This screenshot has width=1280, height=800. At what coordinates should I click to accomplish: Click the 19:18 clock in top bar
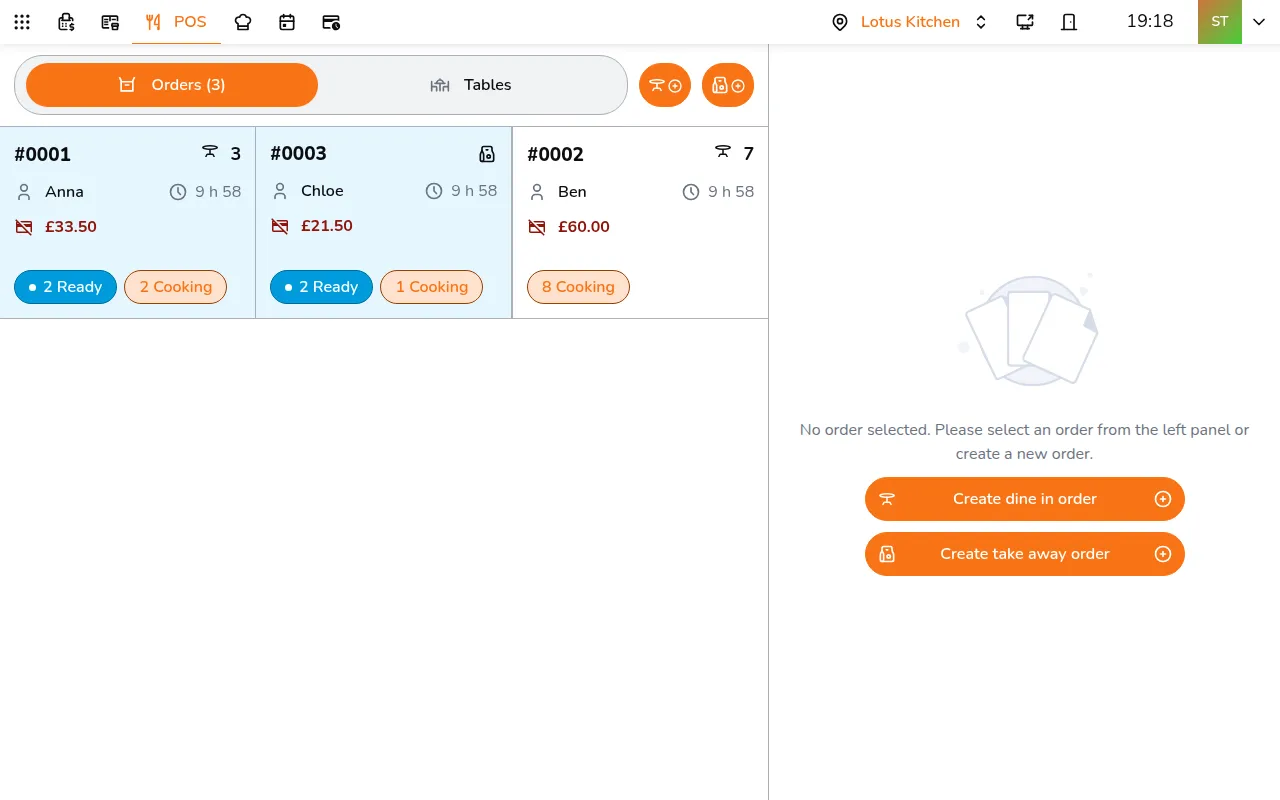(1150, 21)
